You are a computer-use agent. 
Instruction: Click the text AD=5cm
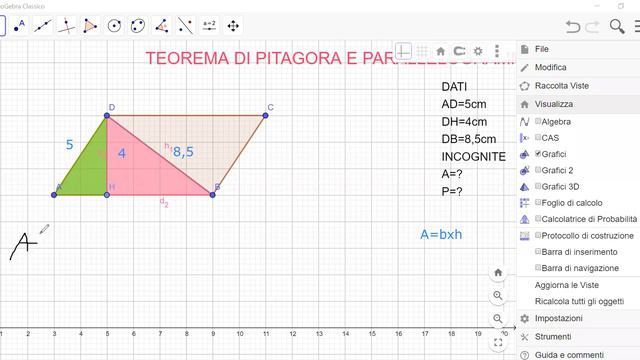(464, 104)
